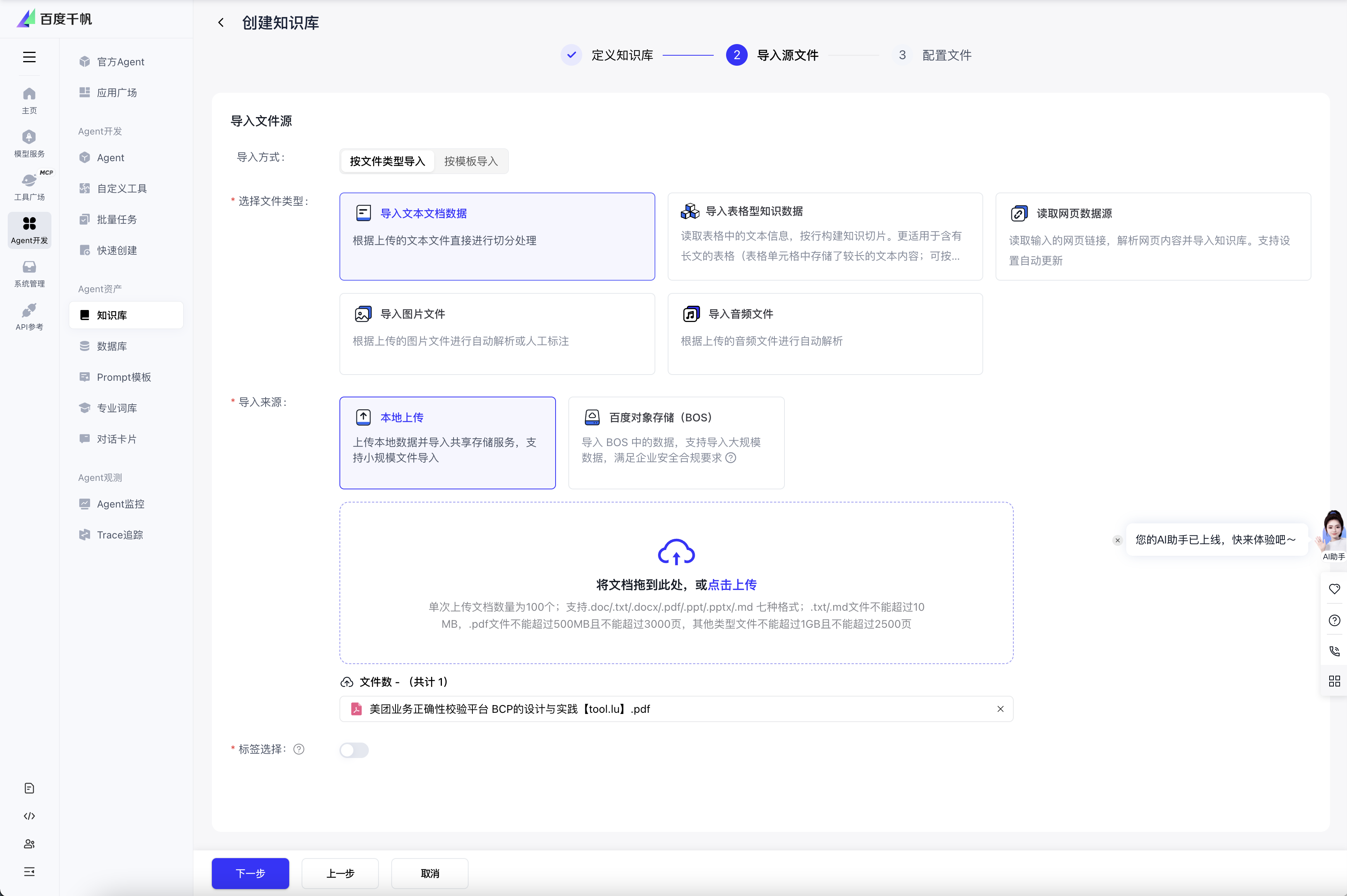The image size is (1347, 896).
Task: Open the grid apps icon on right panel
Action: [1334, 681]
